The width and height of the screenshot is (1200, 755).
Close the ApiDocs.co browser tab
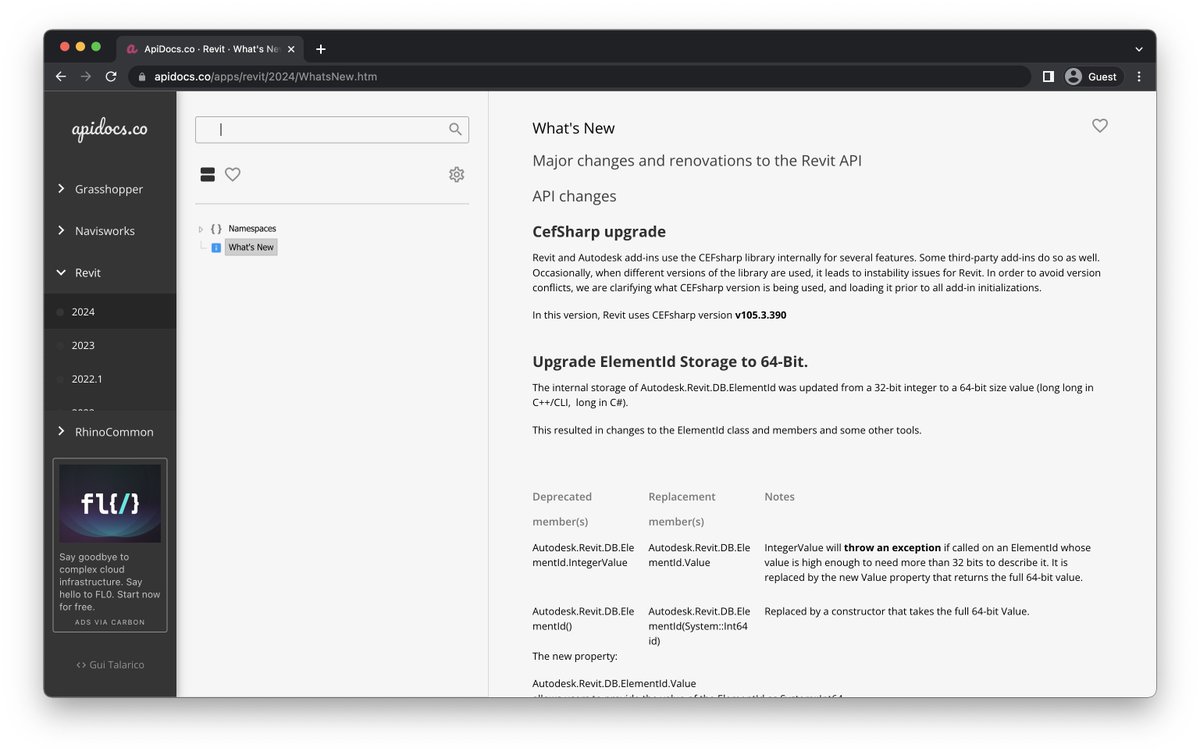[292, 49]
